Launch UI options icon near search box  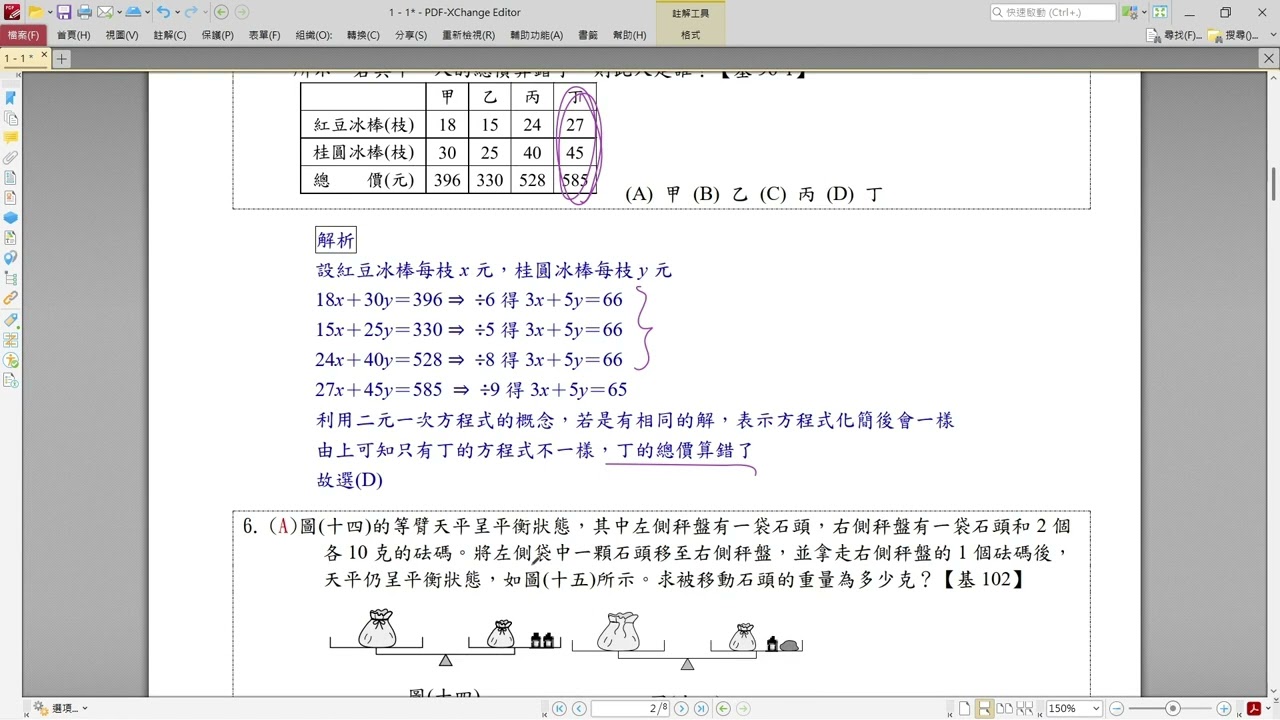pyautogui.click(x=1130, y=12)
